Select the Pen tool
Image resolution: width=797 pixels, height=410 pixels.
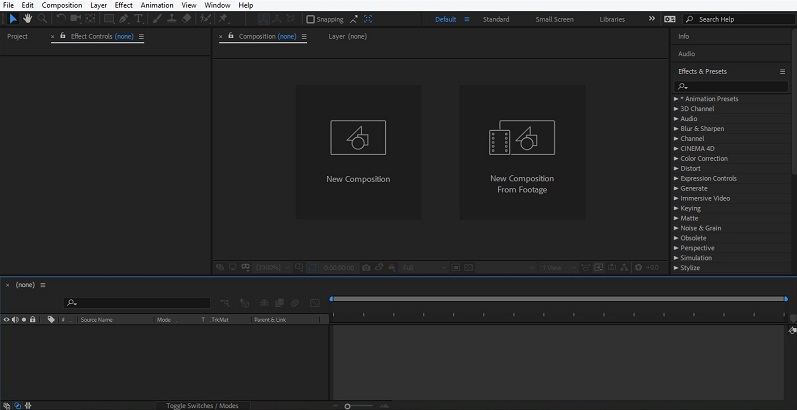click(125, 19)
